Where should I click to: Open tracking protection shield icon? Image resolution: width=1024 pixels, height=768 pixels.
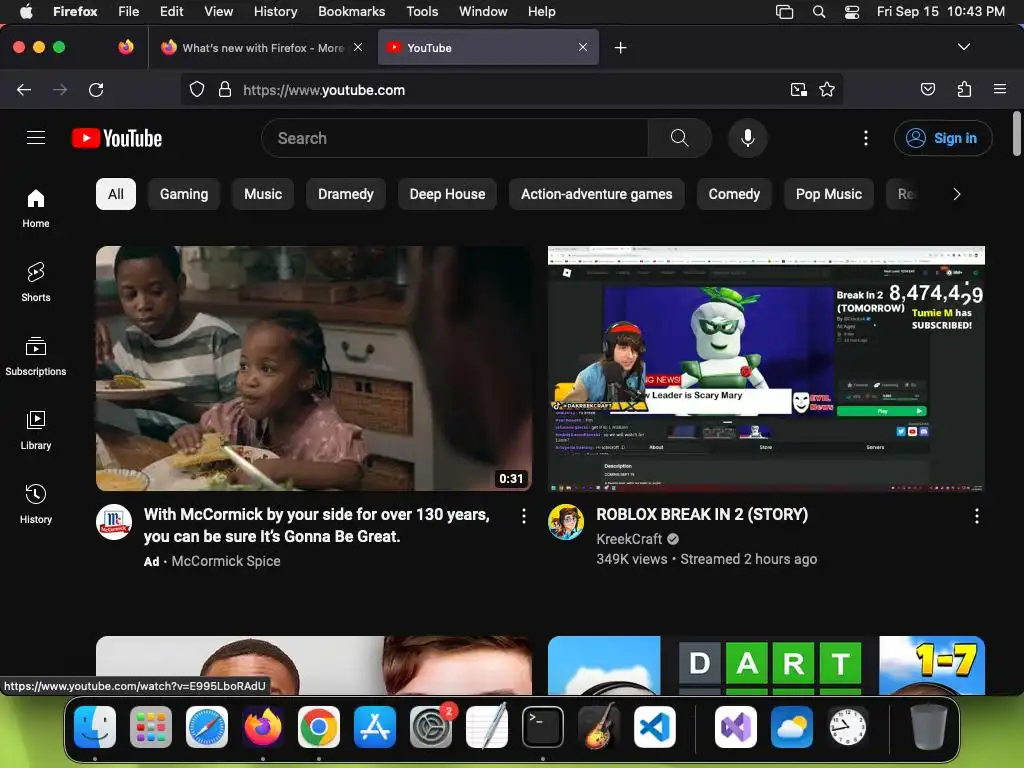197,89
